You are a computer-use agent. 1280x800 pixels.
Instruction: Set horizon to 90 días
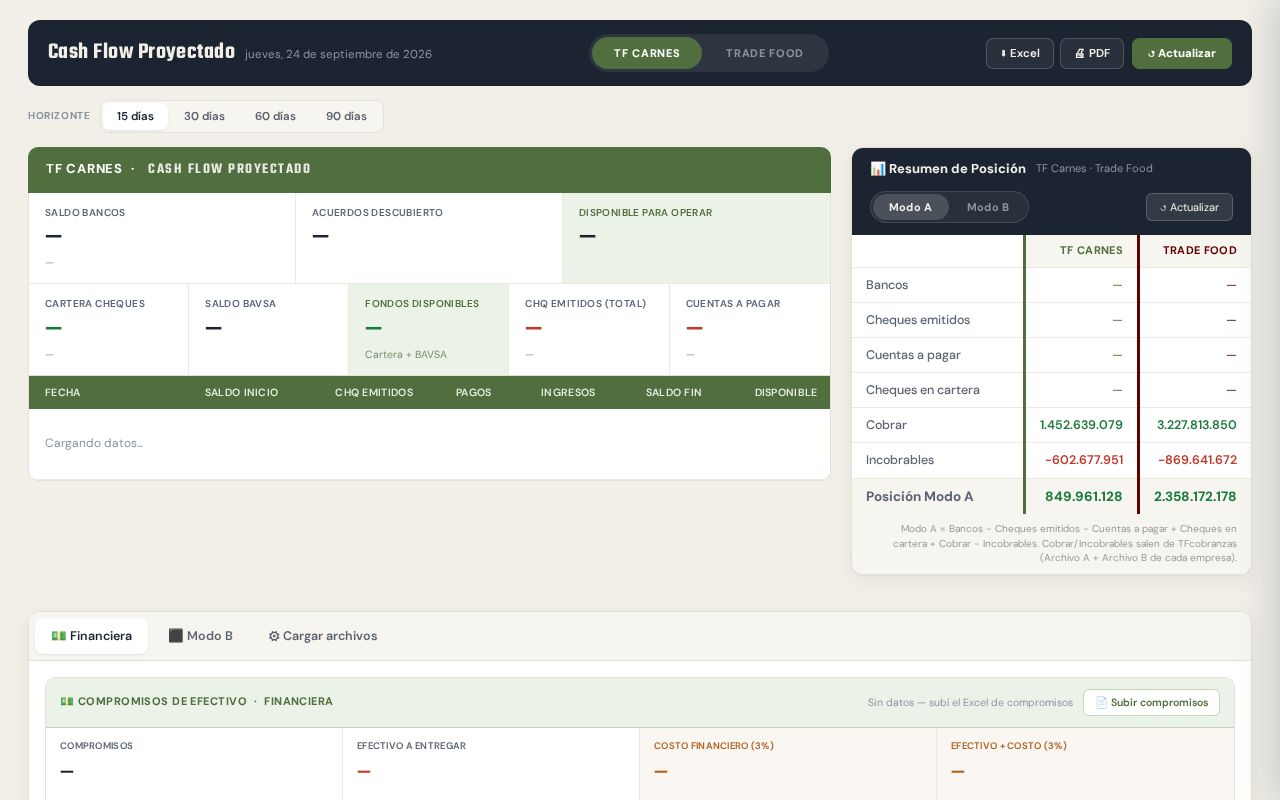[346, 116]
